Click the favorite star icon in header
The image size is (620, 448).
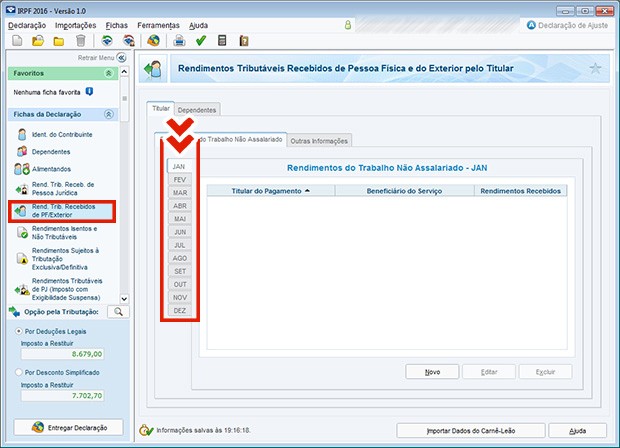tap(596, 68)
